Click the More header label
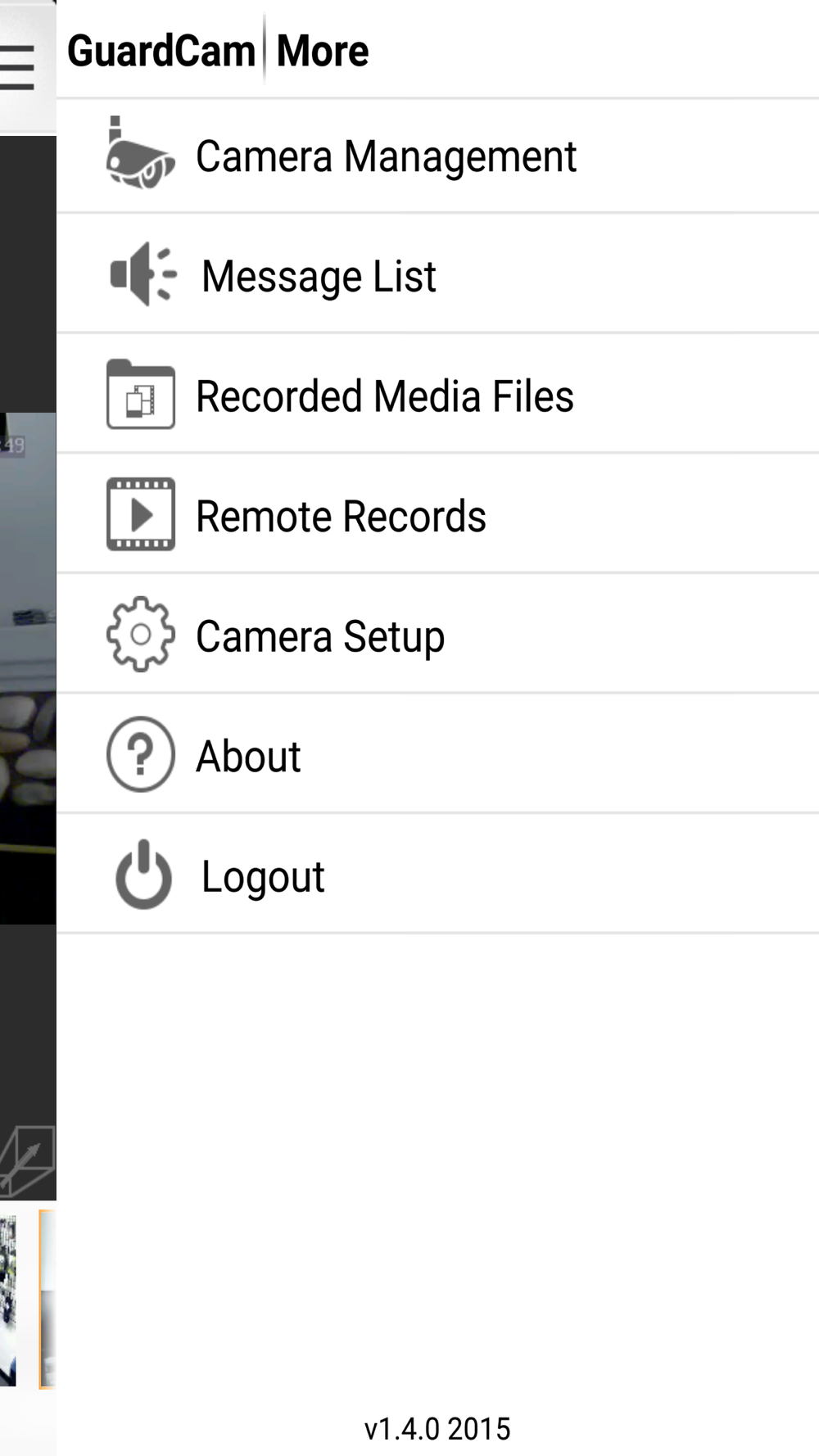819x1456 pixels. tap(323, 51)
